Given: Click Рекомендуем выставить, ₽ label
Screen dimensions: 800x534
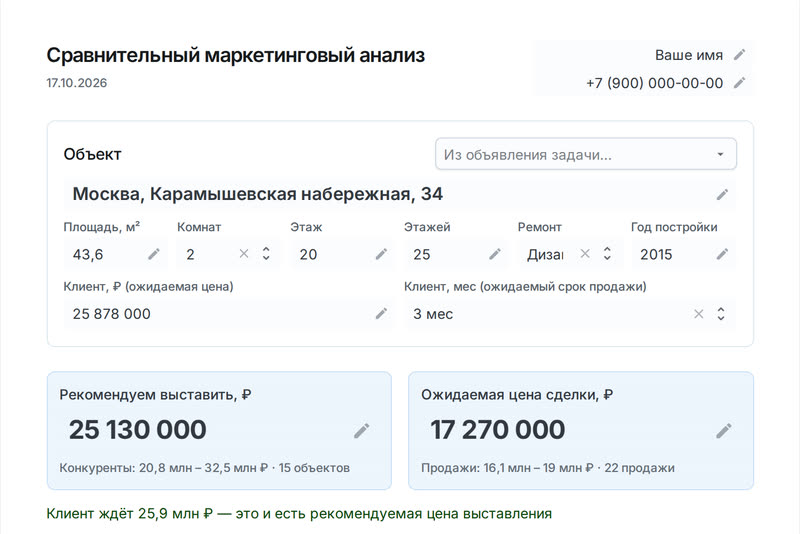Looking at the screenshot, I should (155, 394).
